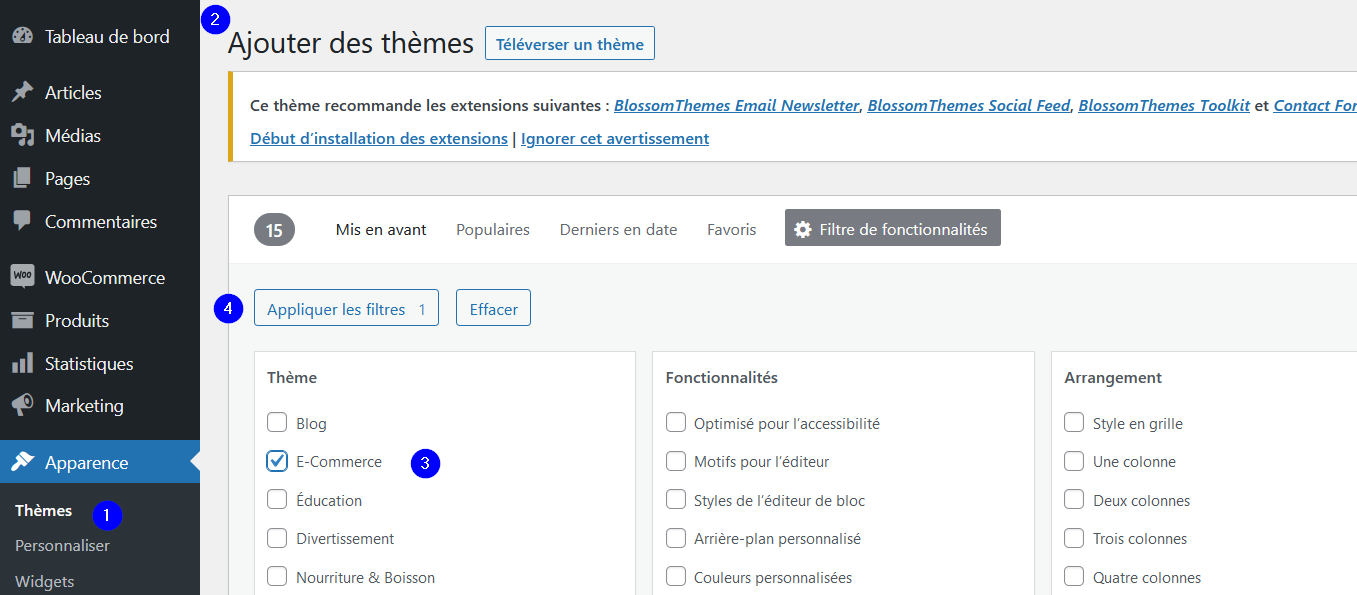Viewport: 1357px width, 595px height.
Task: Click the Tableau de bord dashboard icon
Action: click(x=22, y=36)
